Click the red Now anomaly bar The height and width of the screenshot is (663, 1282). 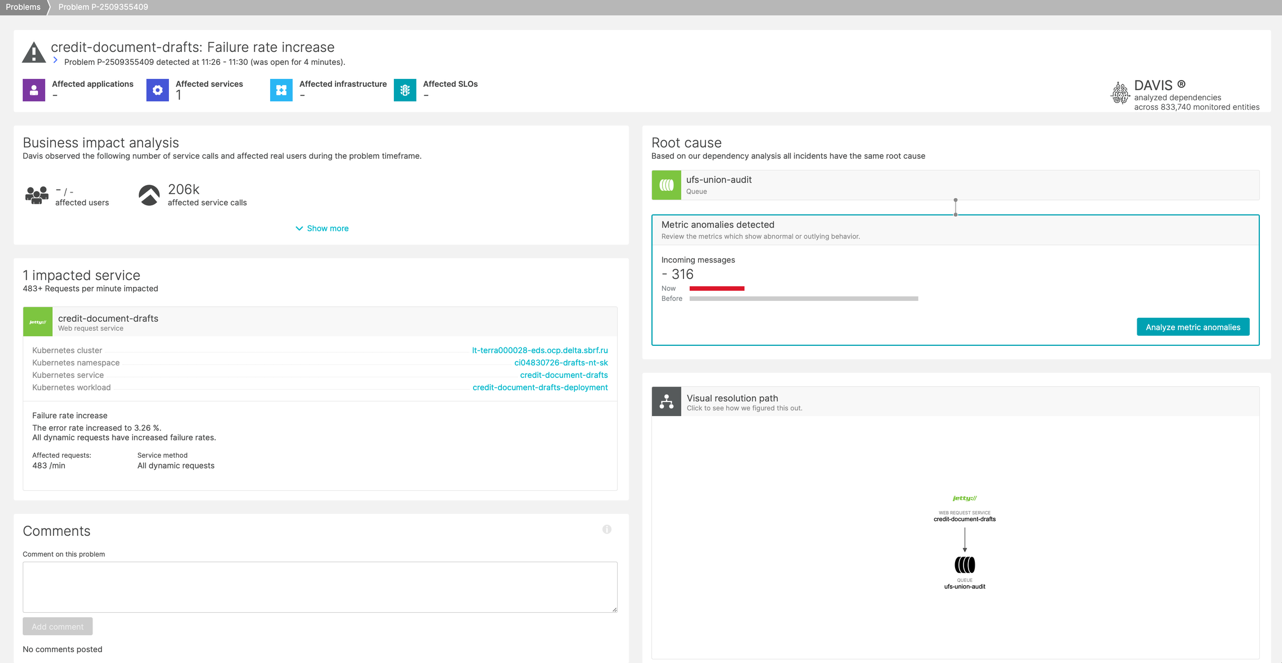[716, 288]
